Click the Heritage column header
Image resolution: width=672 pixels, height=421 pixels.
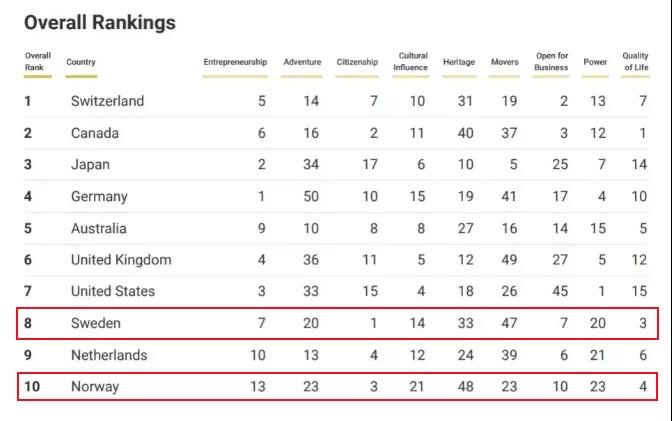click(x=458, y=62)
